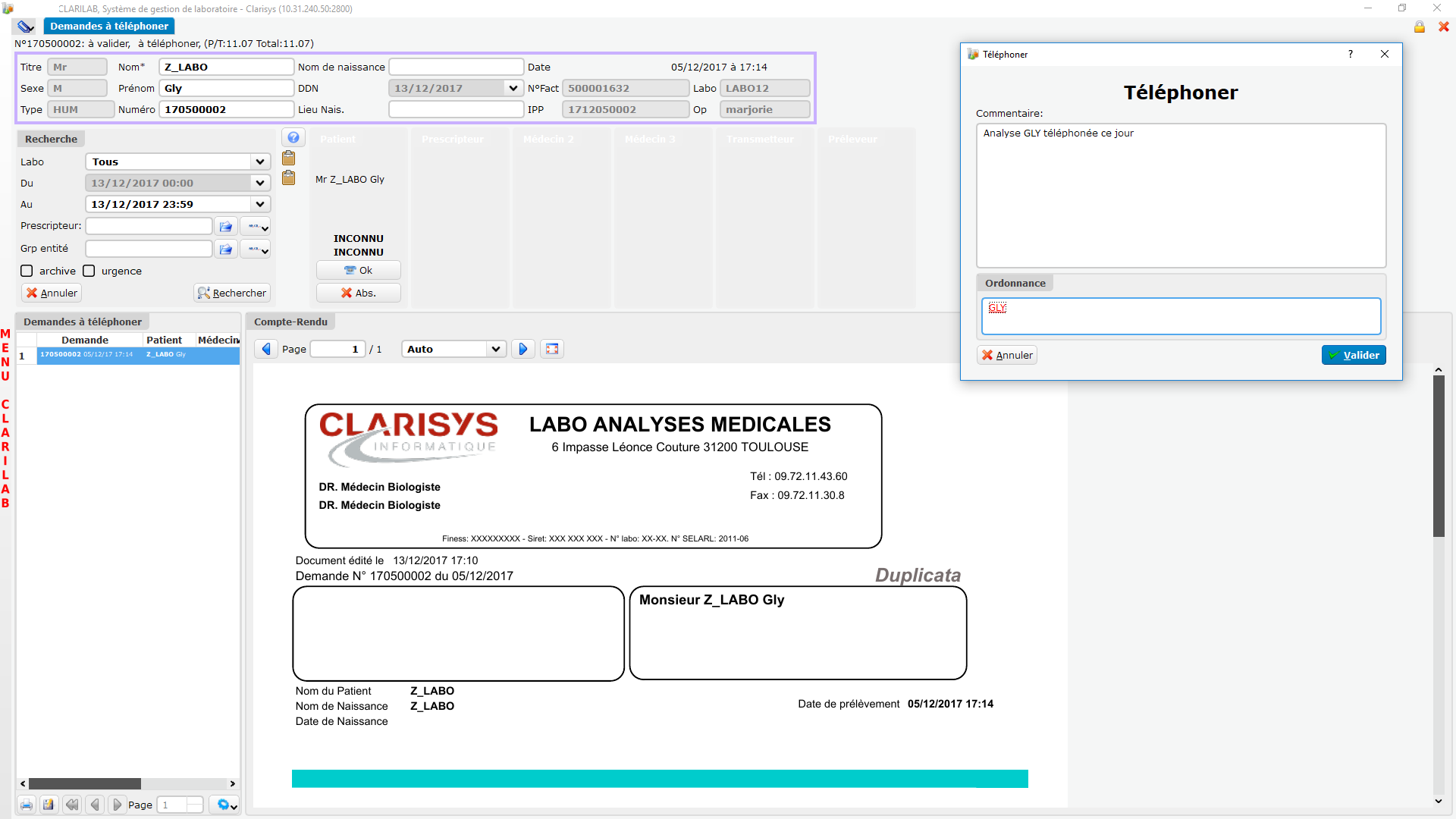Check the archive checkbox
This screenshot has height=819, width=1456.
pyautogui.click(x=27, y=271)
